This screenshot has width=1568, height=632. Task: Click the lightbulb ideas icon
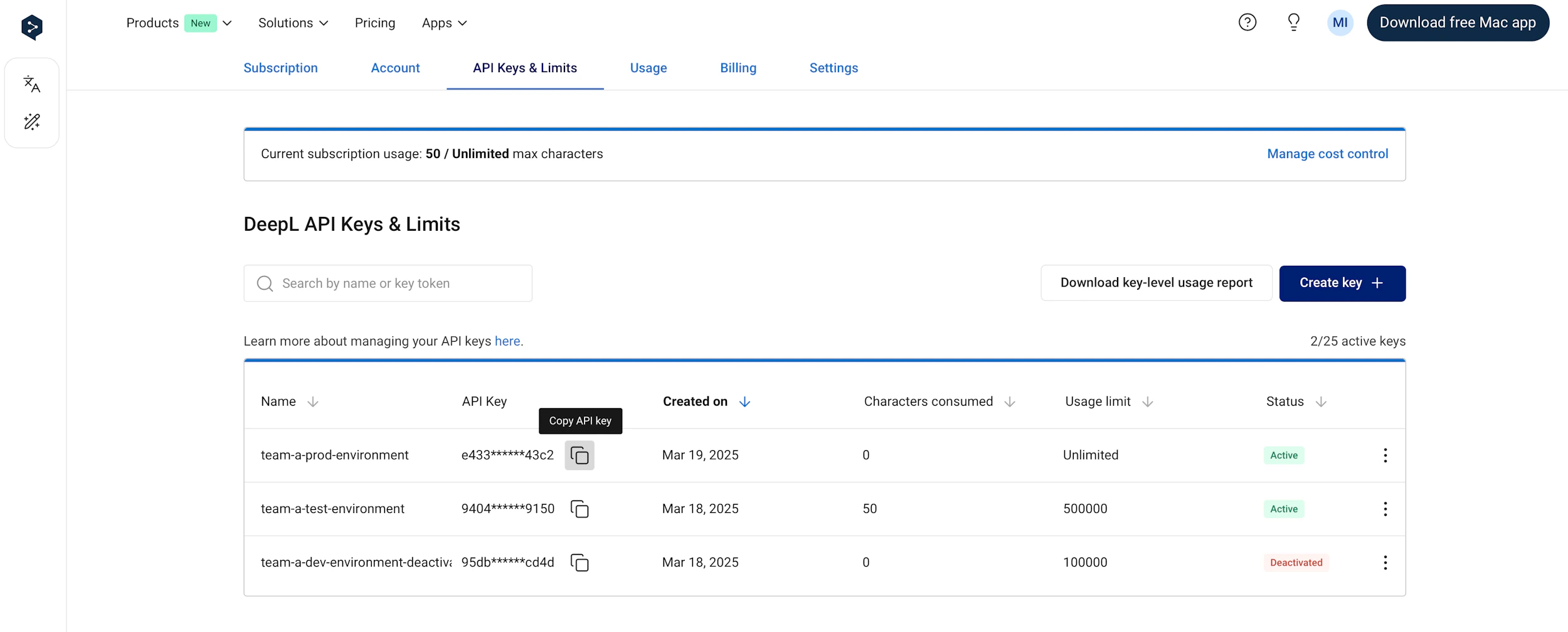pos(1293,22)
